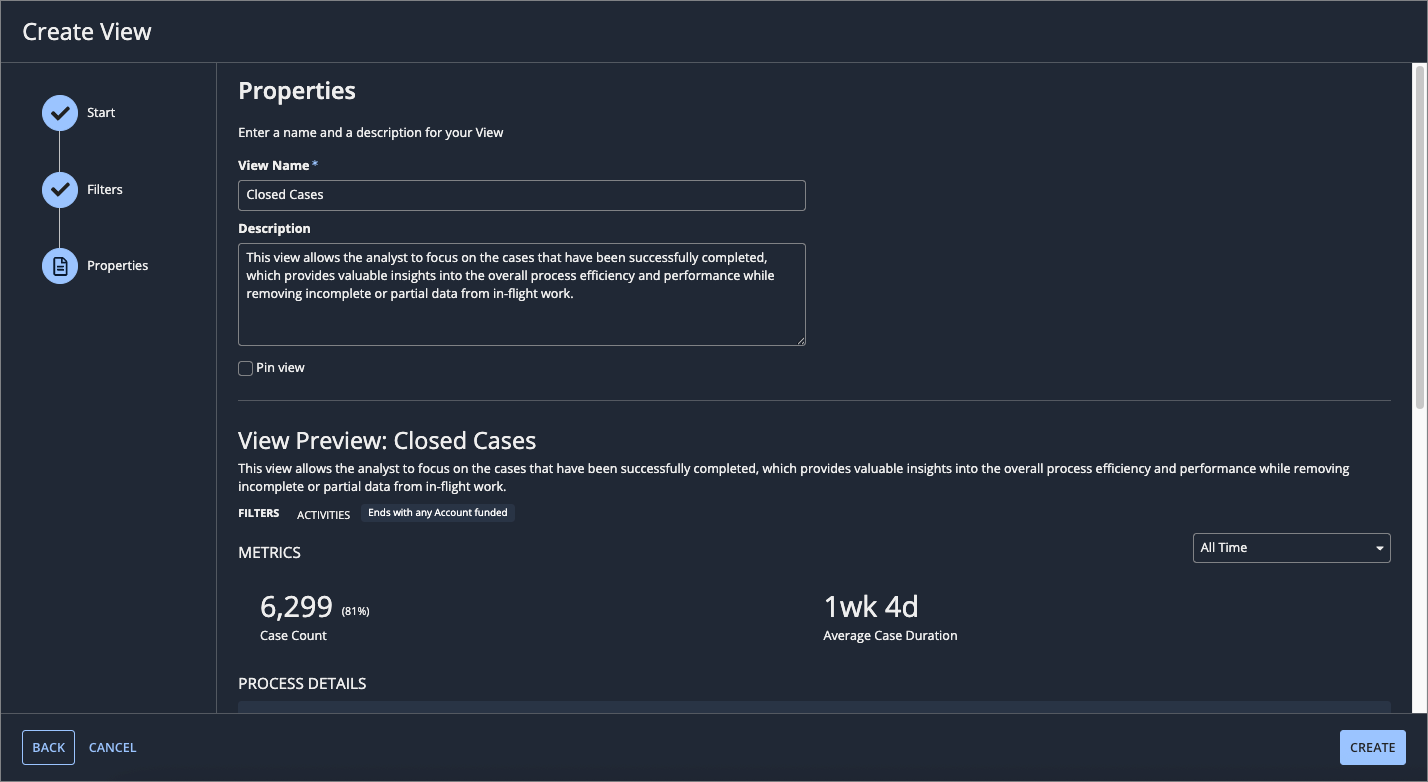Click the Create View dialog title
The width and height of the screenshot is (1428, 782).
pyautogui.click(x=87, y=32)
